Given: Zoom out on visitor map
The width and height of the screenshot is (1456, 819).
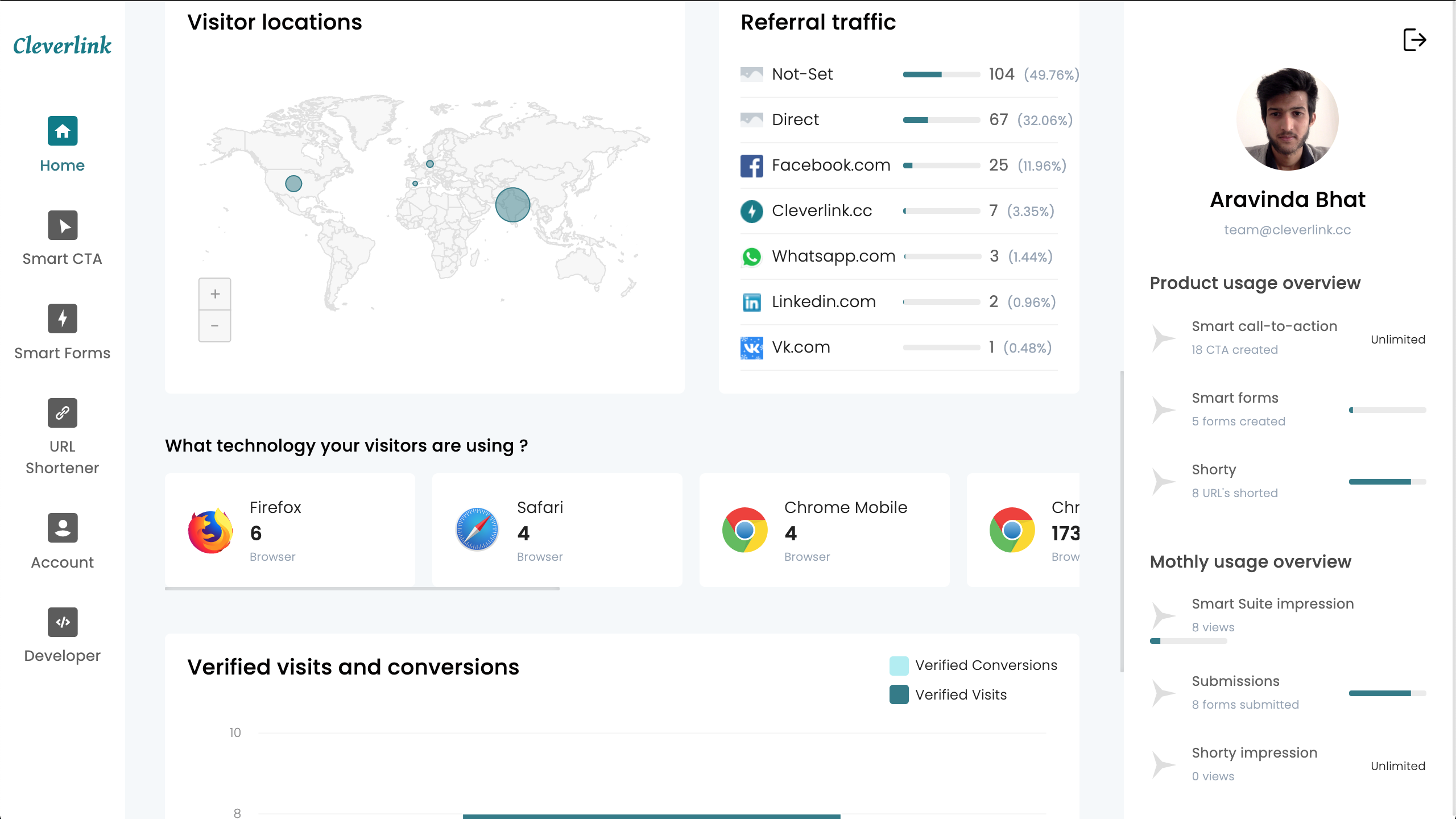Looking at the screenshot, I should point(214,326).
